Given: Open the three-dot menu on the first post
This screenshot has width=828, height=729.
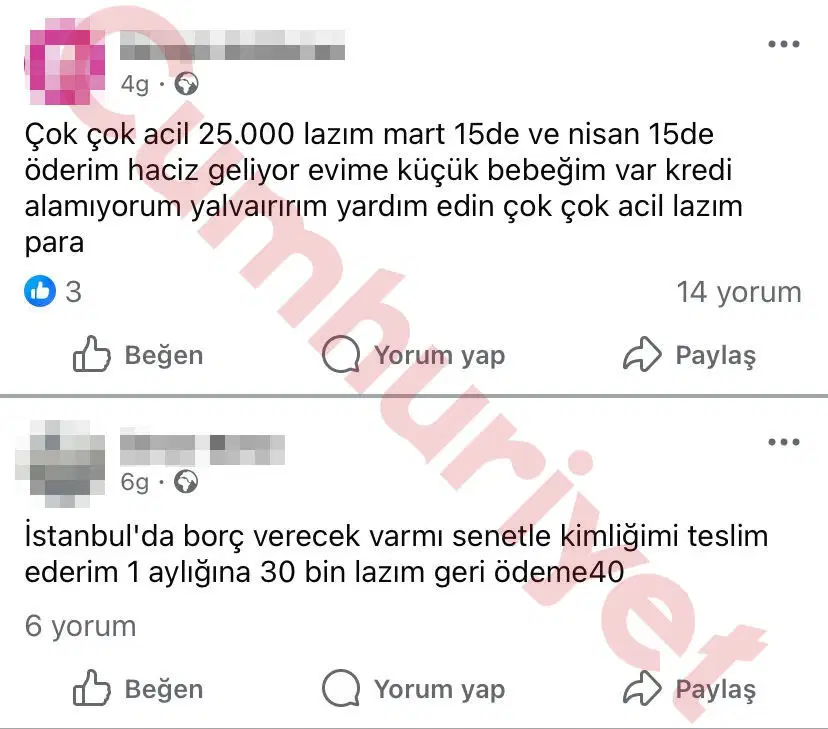Looking at the screenshot, I should (x=784, y=44).
